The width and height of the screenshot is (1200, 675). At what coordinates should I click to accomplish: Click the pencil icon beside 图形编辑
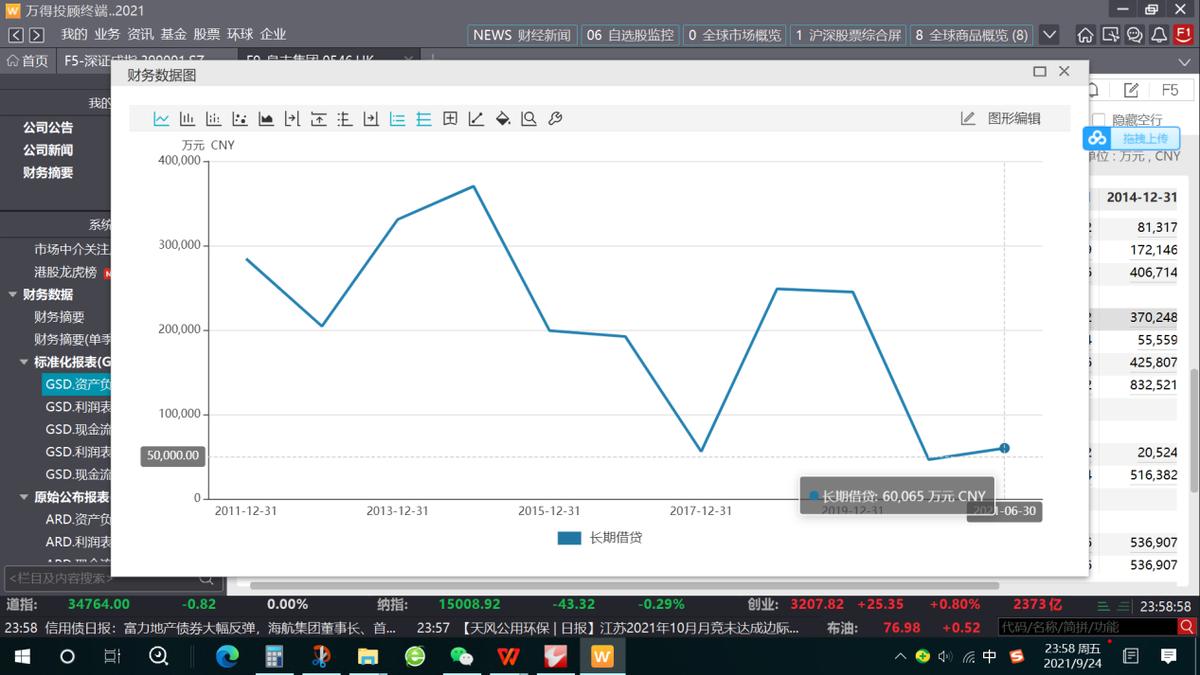(x=968, y=118)
